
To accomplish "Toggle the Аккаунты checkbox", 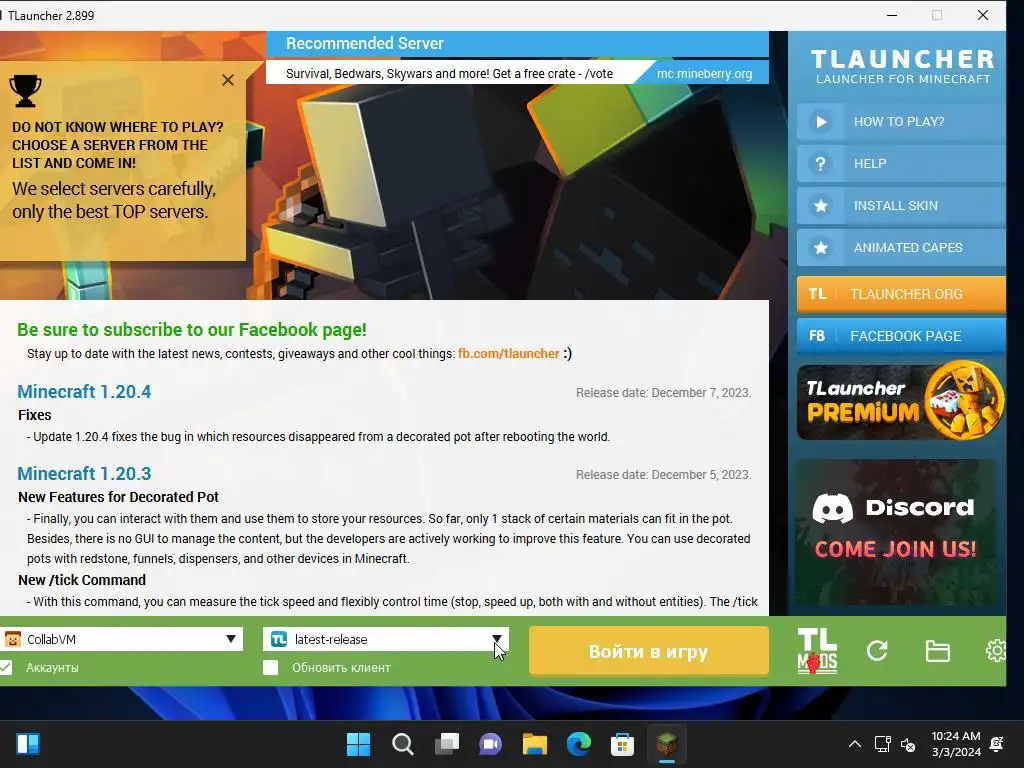I will point(6,667).
